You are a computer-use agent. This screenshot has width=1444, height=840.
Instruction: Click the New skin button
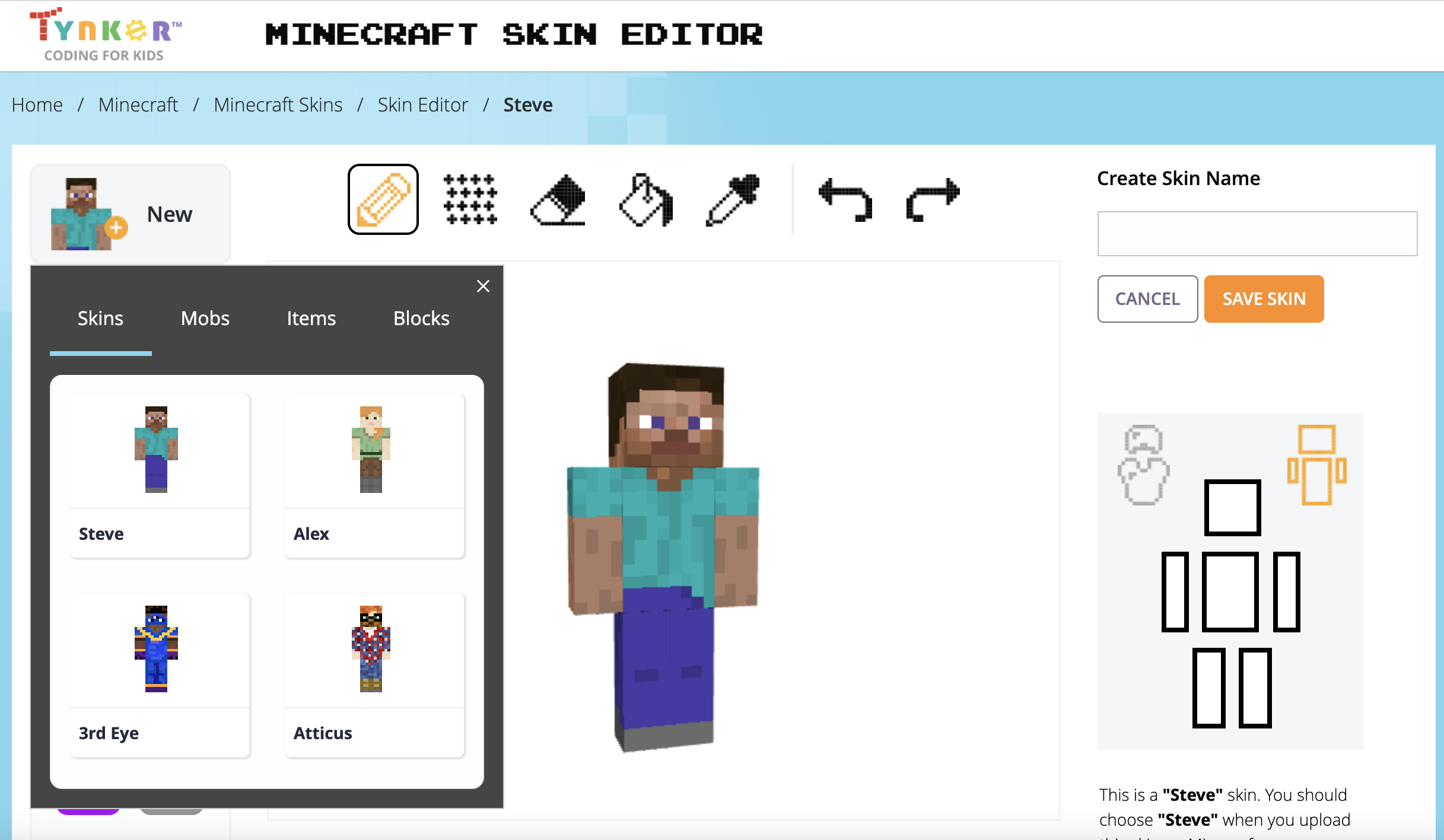[x=131, y=214]
